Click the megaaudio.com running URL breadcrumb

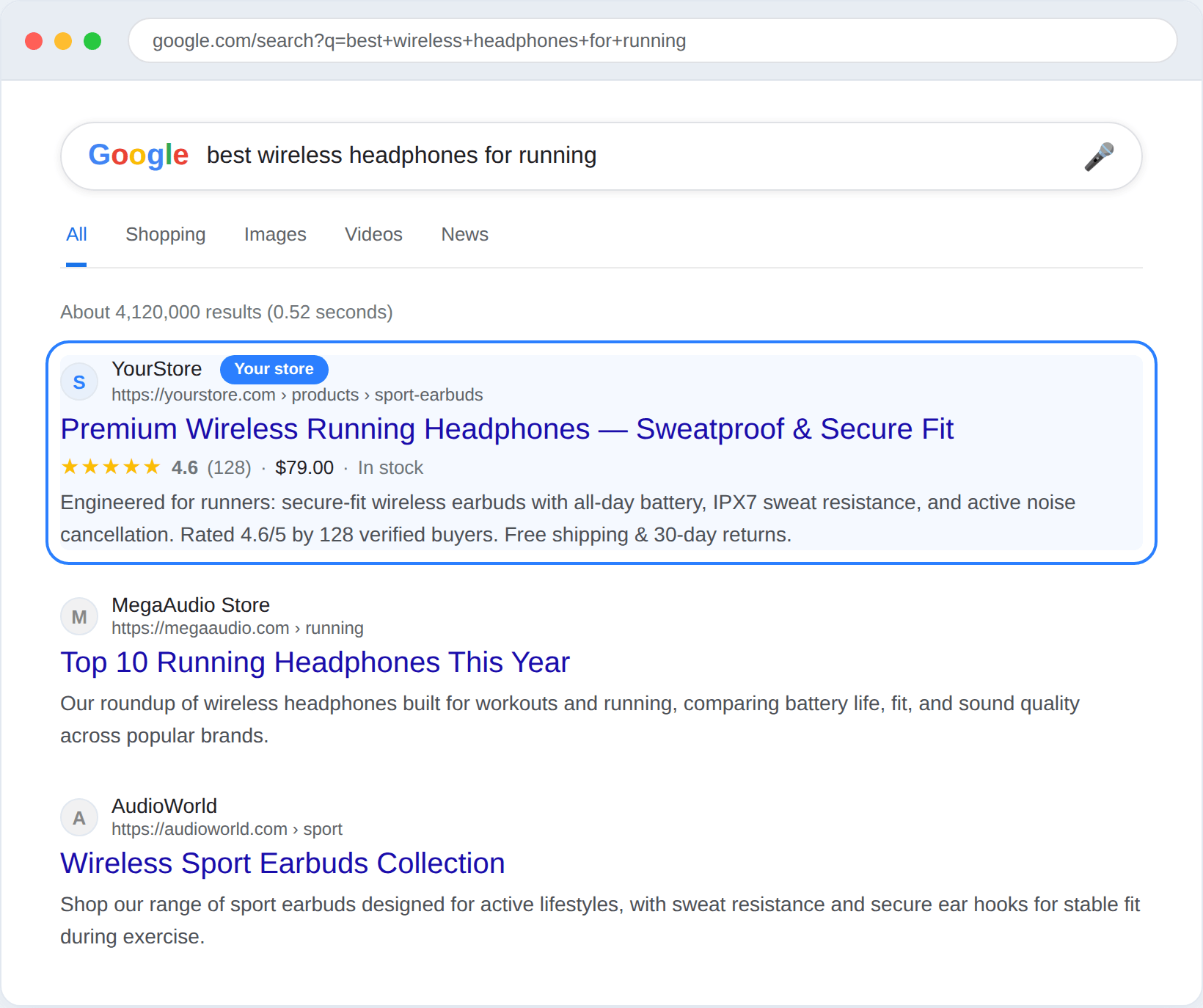tap(238, 628)
